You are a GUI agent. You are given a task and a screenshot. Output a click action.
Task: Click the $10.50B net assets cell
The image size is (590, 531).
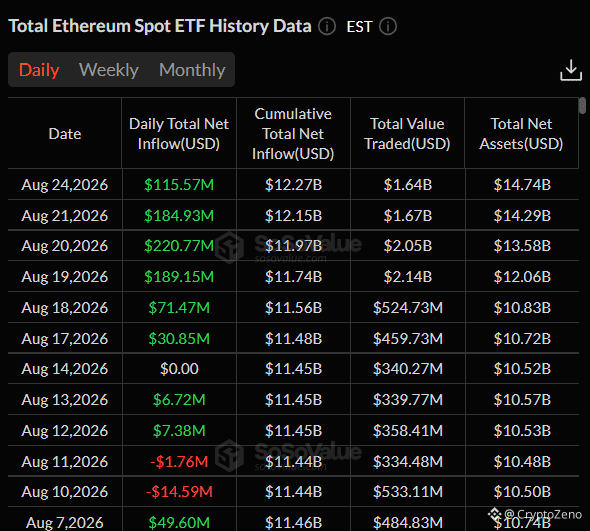[522, 492]
